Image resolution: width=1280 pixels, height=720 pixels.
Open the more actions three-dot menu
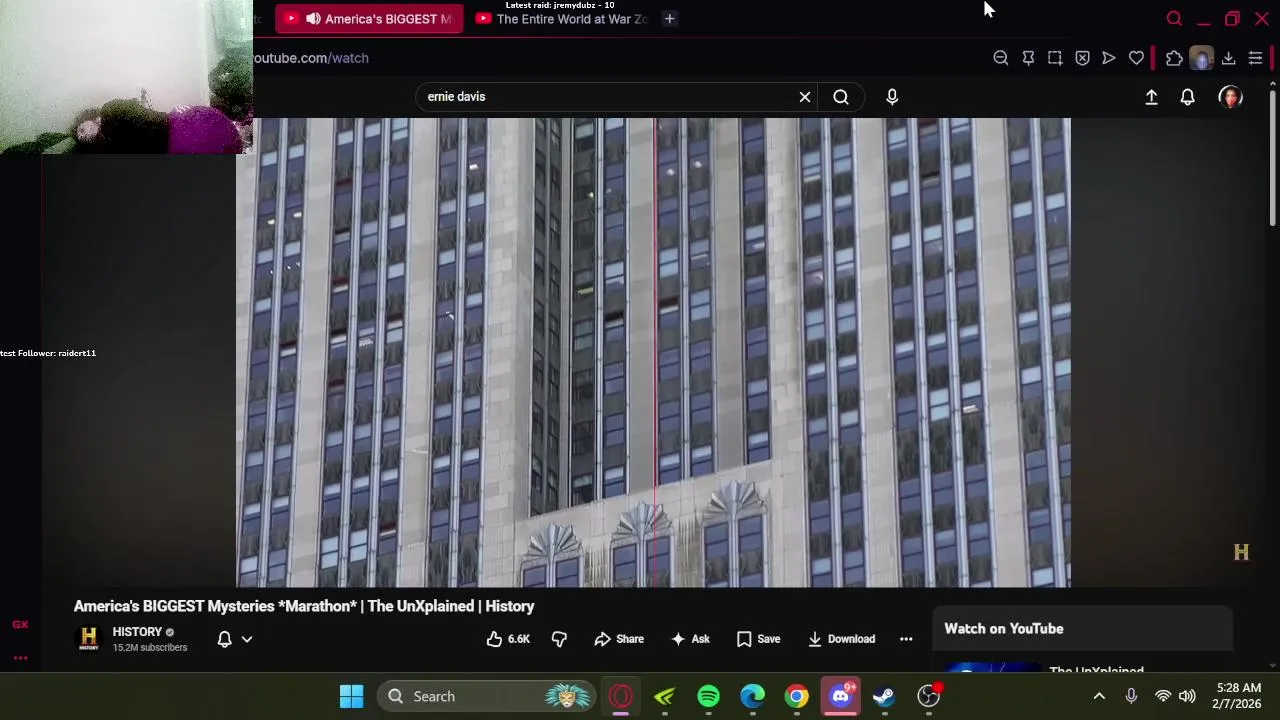(906, 639)
